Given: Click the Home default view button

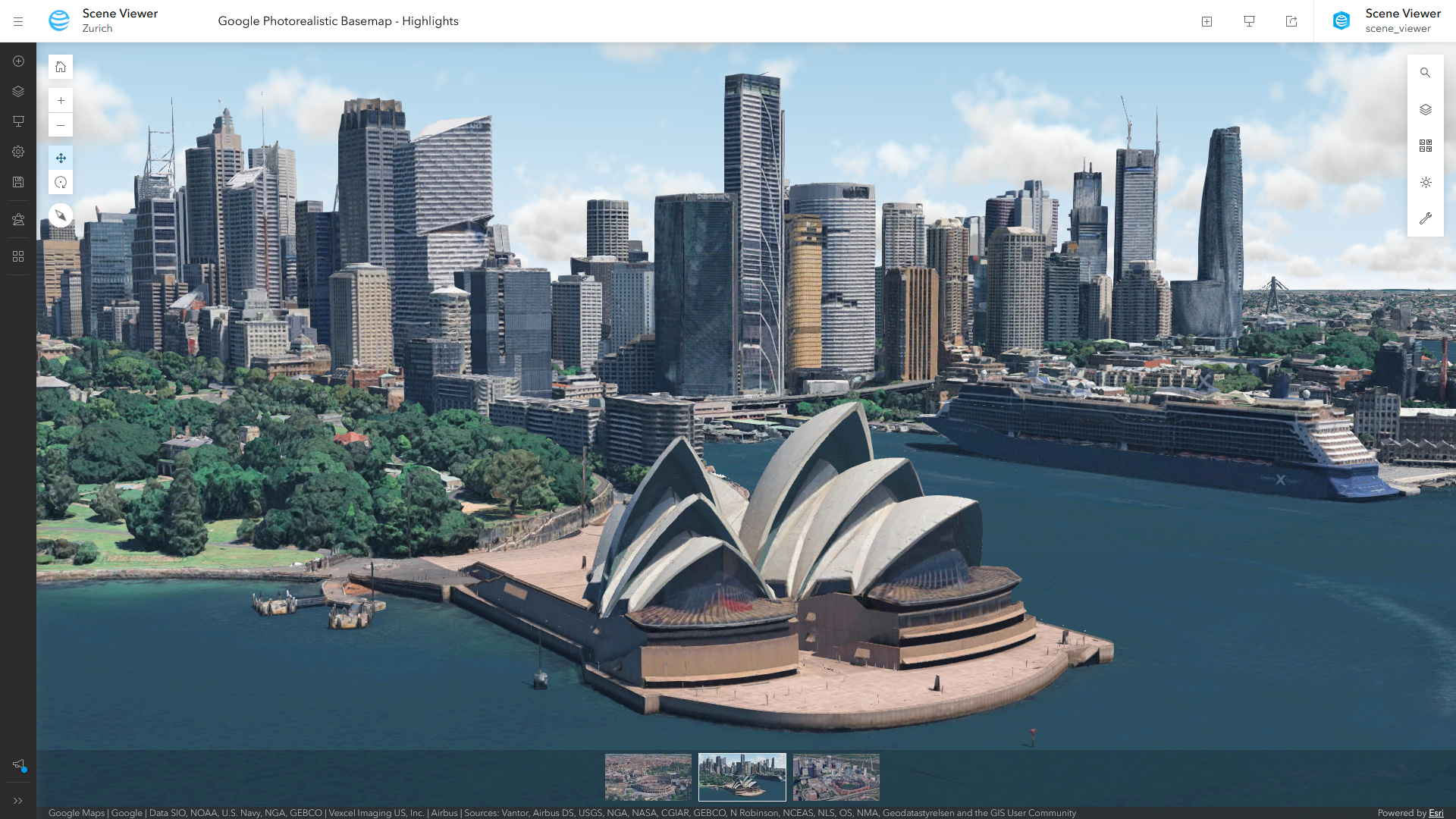Looking at the screenshot, I should coord(61,67).
